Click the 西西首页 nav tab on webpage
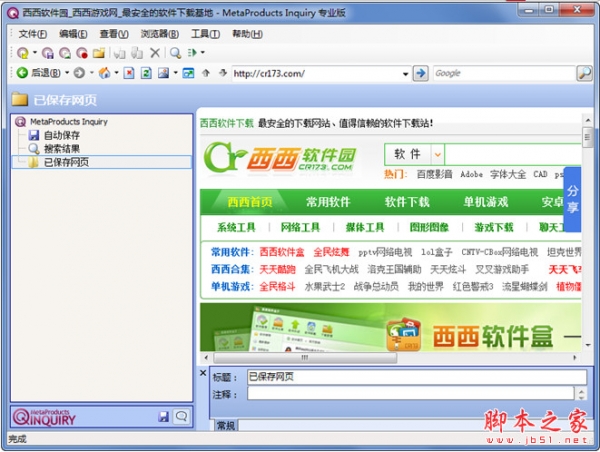This screenshot has width=600, height=452. [x=250, y=202]
